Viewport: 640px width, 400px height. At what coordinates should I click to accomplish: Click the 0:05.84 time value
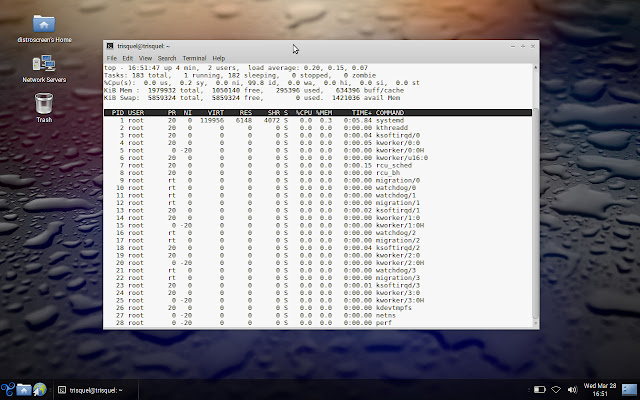pos(358,120)
